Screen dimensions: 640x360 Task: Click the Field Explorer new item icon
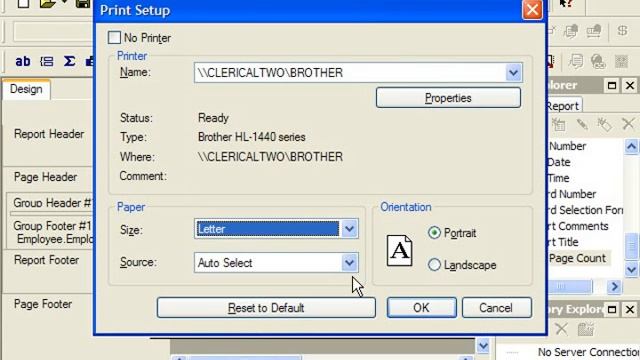[604, 124]
